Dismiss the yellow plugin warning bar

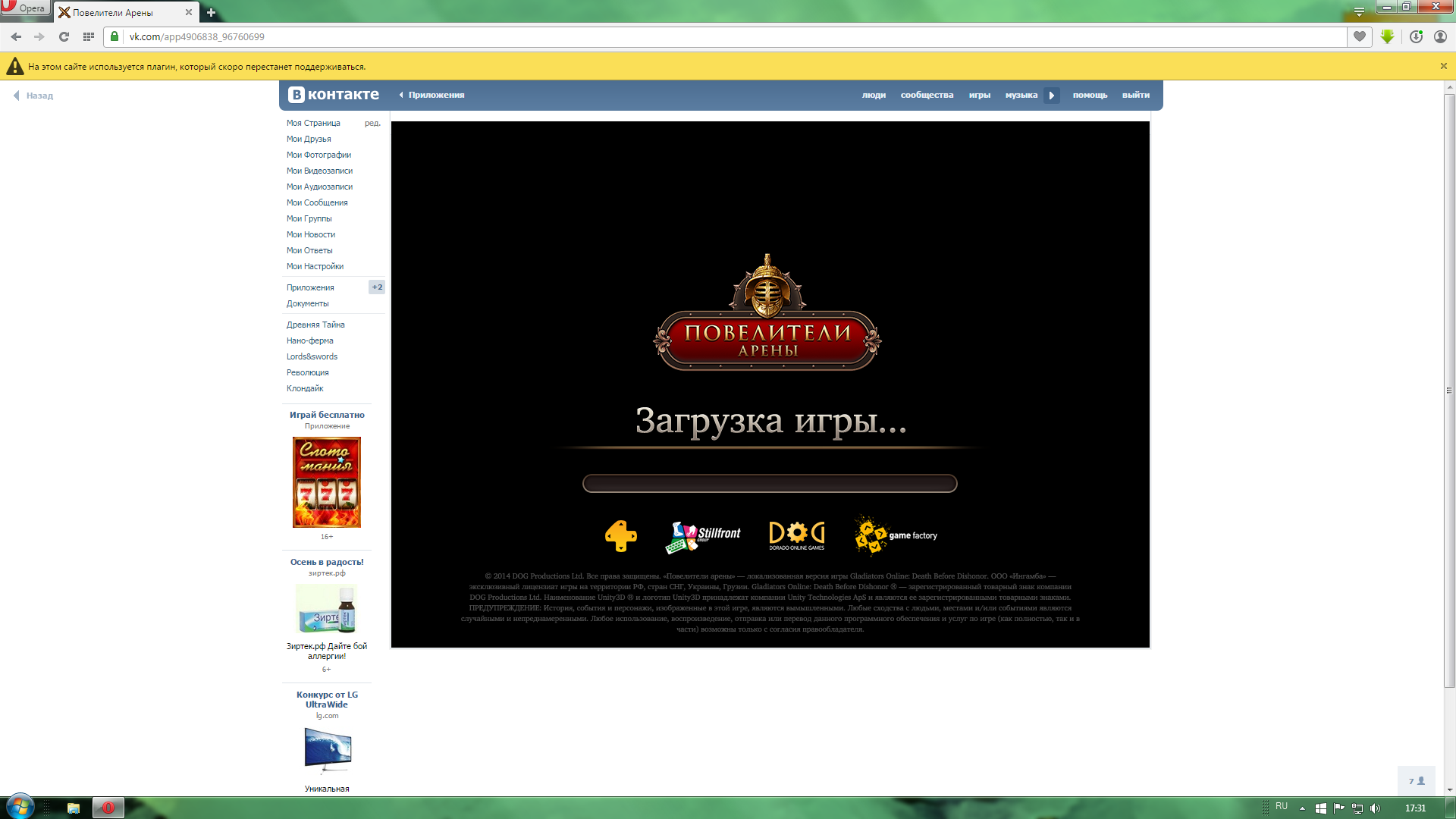click(1443, 67)
